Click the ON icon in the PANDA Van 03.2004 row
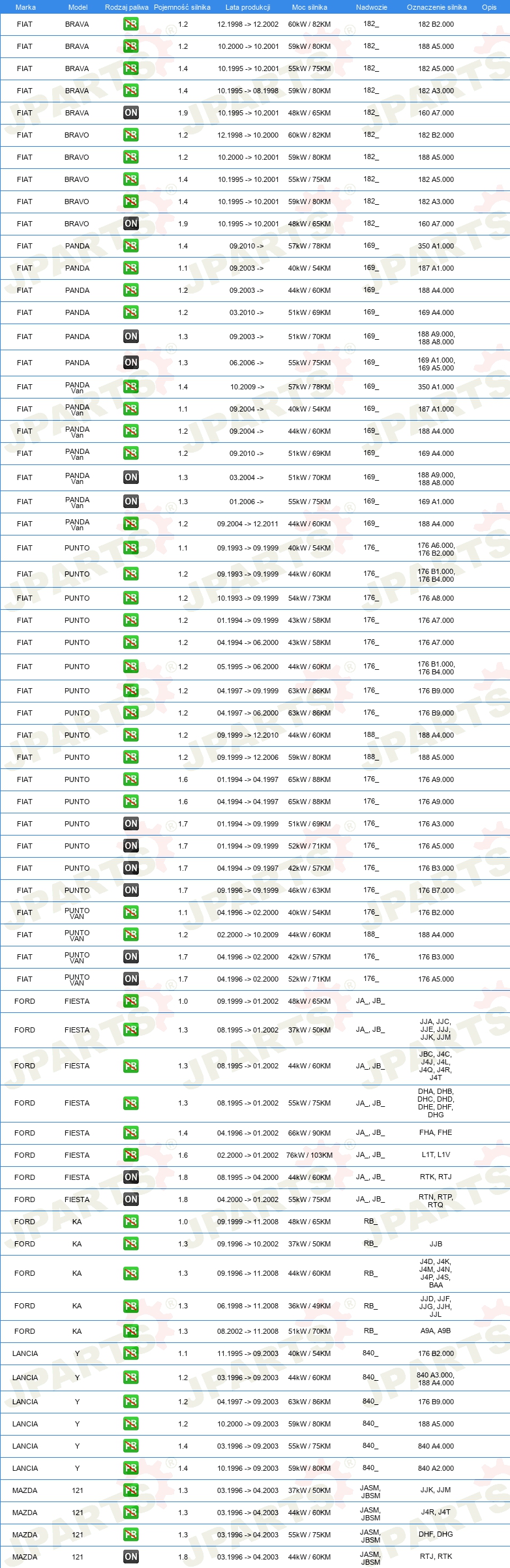Viewport: 510px width, 1568px height. (x=131, y=477)
